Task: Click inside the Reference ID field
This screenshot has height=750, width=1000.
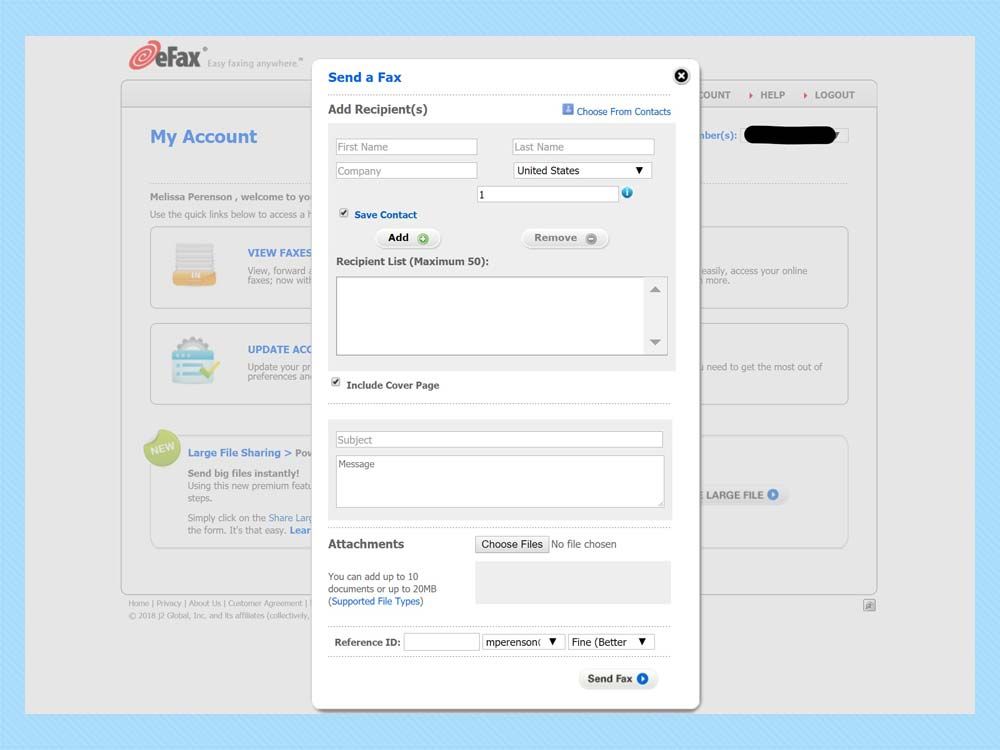Action: 441,641
